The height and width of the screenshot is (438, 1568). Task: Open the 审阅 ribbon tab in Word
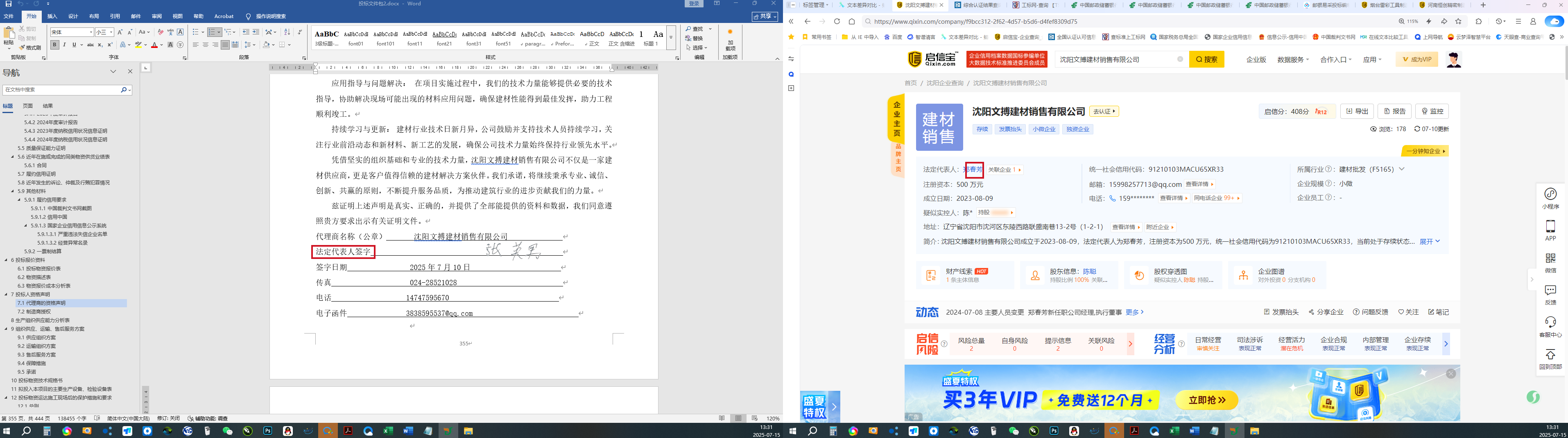pos(156,16)
